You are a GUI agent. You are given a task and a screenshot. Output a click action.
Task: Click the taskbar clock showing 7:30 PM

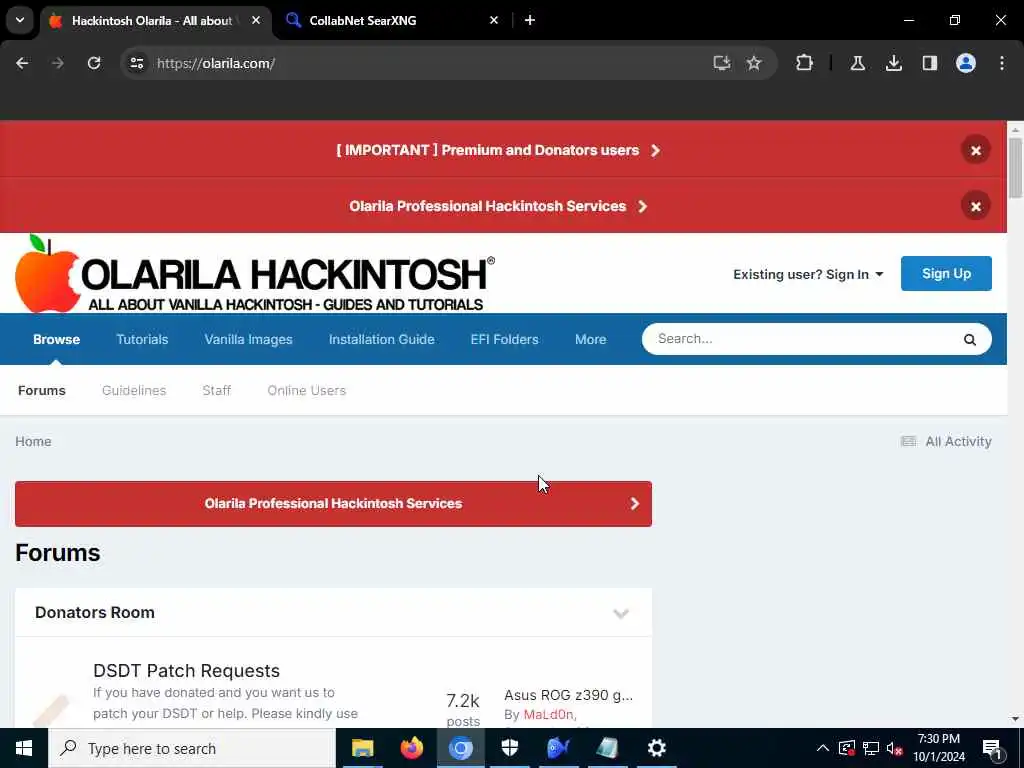coord(938,748)
